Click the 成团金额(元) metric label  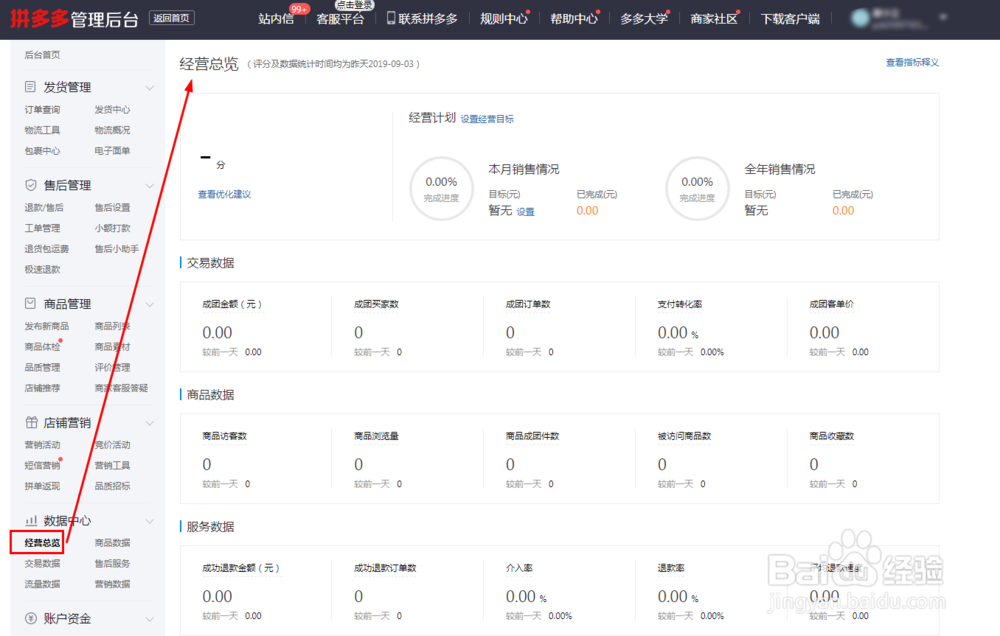tap(232, 304)
